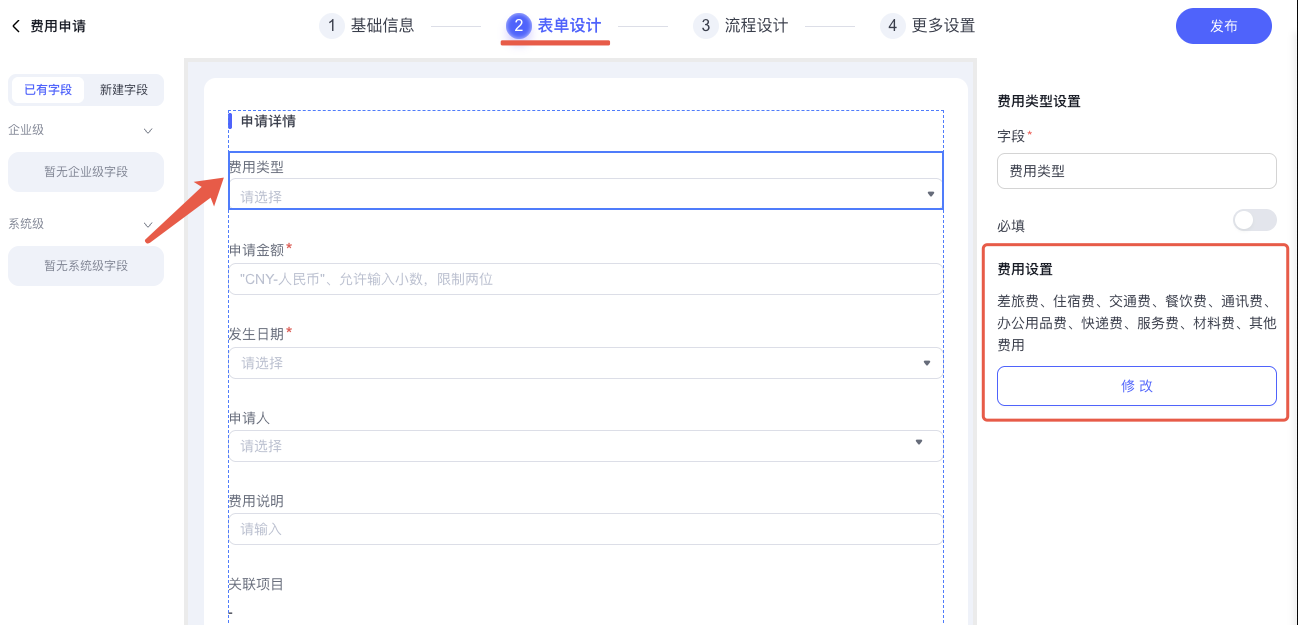Click the 费用设置 heading text

[1025, 269]
